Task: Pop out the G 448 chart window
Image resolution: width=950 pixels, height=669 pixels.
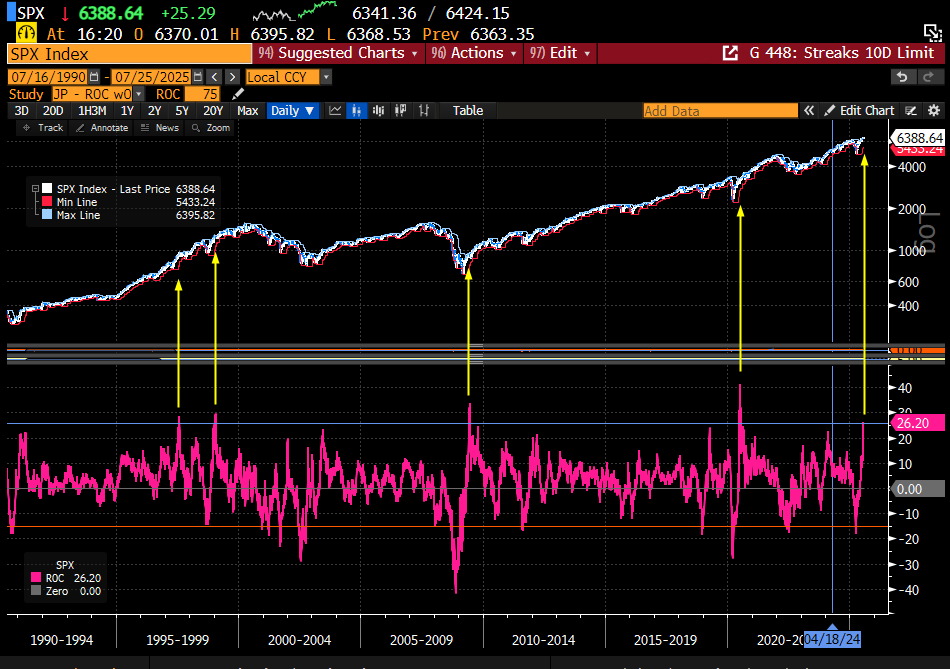Action: (x=730, y=53)
